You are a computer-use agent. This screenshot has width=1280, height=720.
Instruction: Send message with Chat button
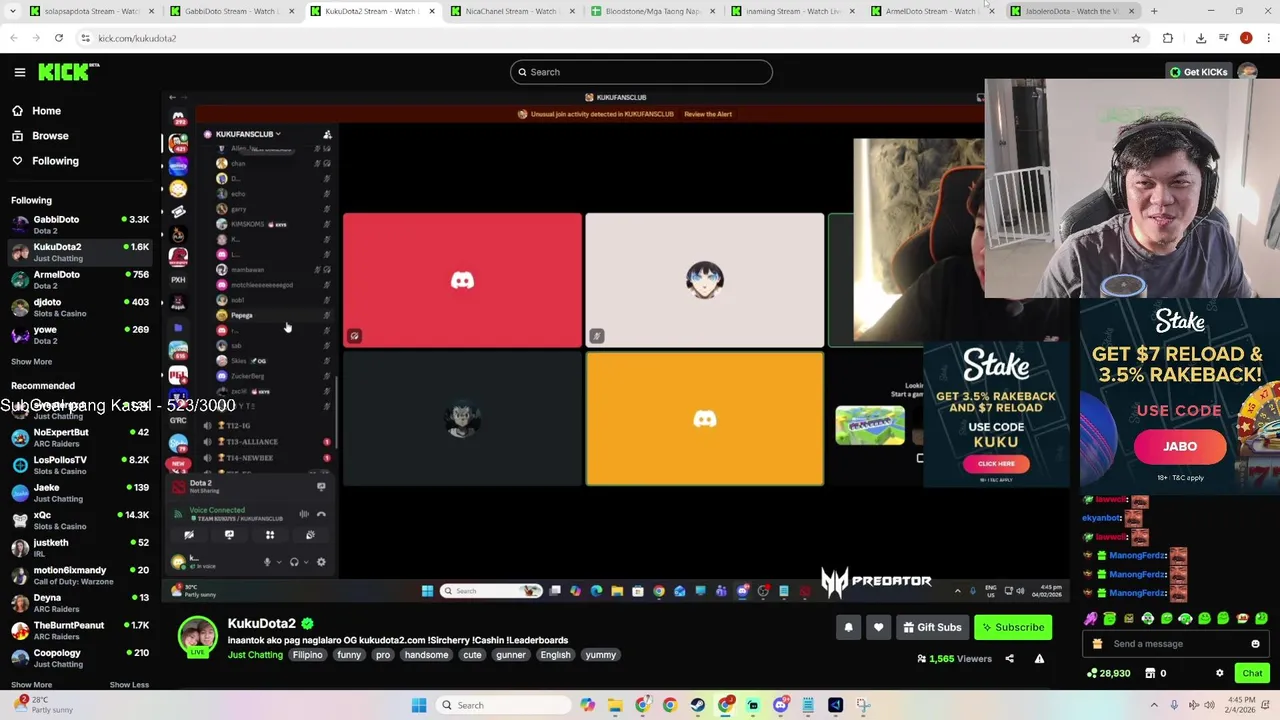pos(1252,673)
